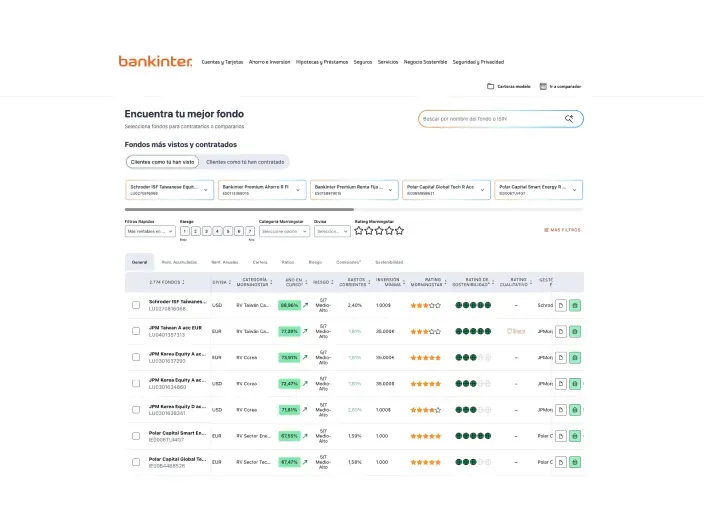Check the Polar Capital Smart Energy checkbox
704x528 pixels.
pyautogui.click(x=136, y=436)
